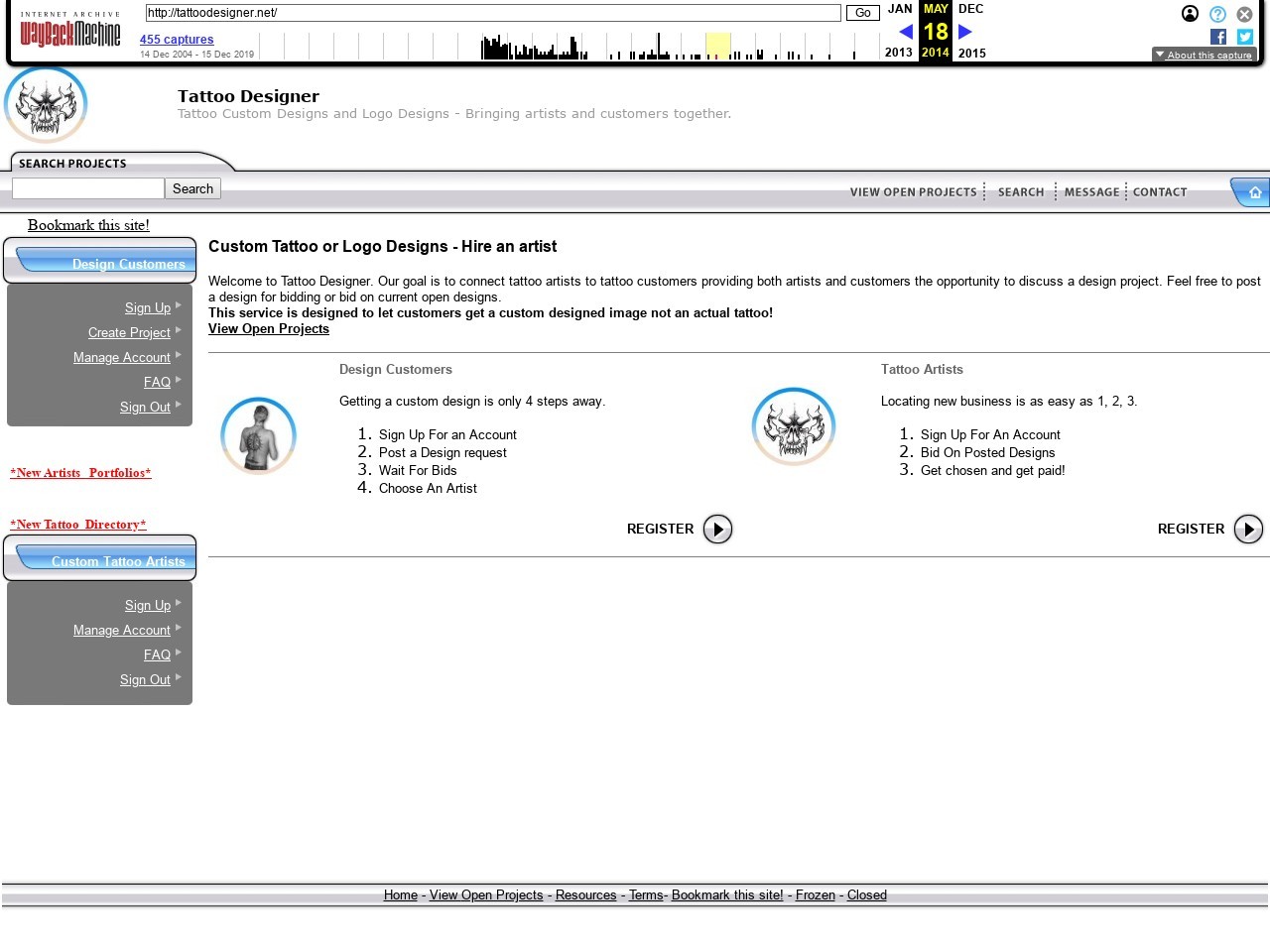The height and width of the screenshot is (952, 1270).
Task: Share capture on Twitter icon
Action: pos(1244,37)
